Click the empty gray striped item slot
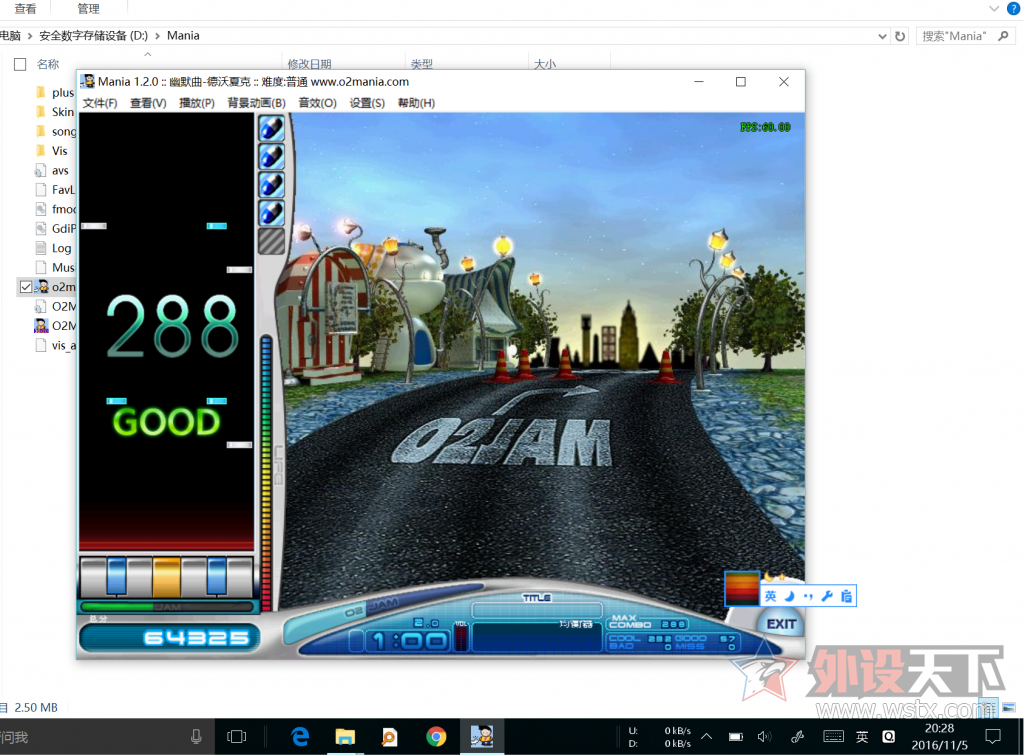The image size is (1024, 756). (272, 241)
